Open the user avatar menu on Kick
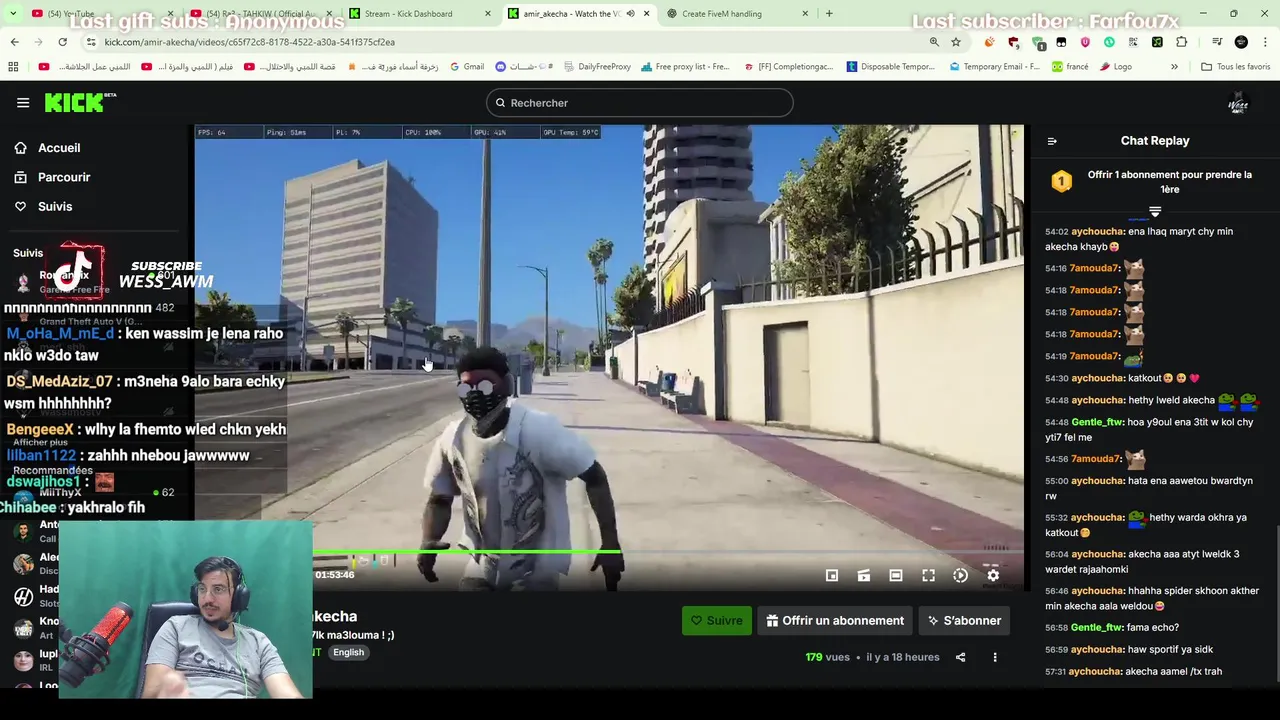Image resolution: width=1280 pixels, height=720 pixels. pos(1238,103)
